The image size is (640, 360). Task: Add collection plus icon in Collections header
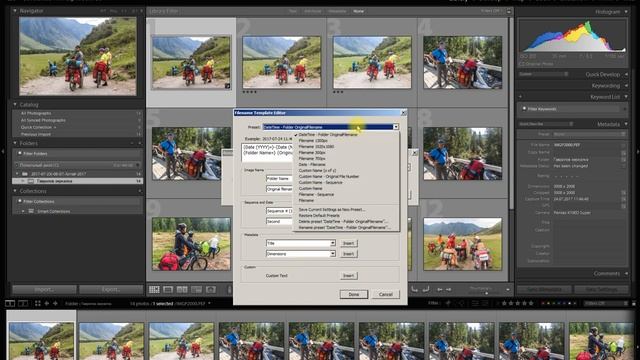point(140,191)
